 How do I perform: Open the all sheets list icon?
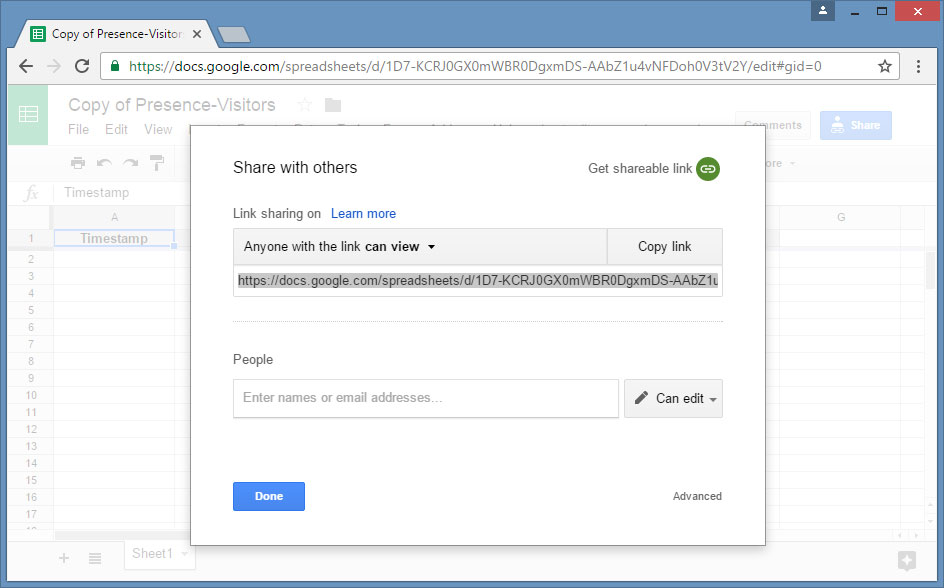click(x=95, y=558)
